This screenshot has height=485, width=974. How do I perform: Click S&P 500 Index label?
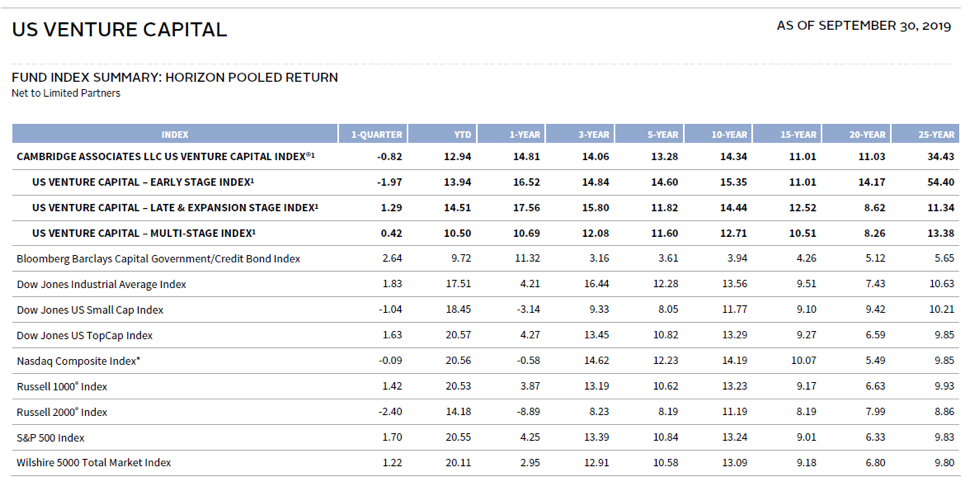50,437
